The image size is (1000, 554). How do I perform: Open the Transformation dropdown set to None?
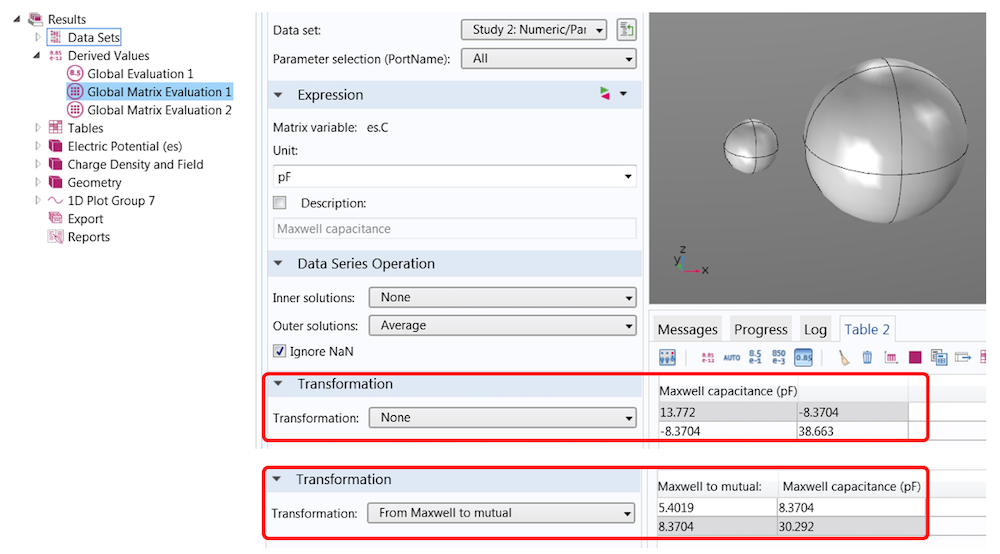click(503, 418)
